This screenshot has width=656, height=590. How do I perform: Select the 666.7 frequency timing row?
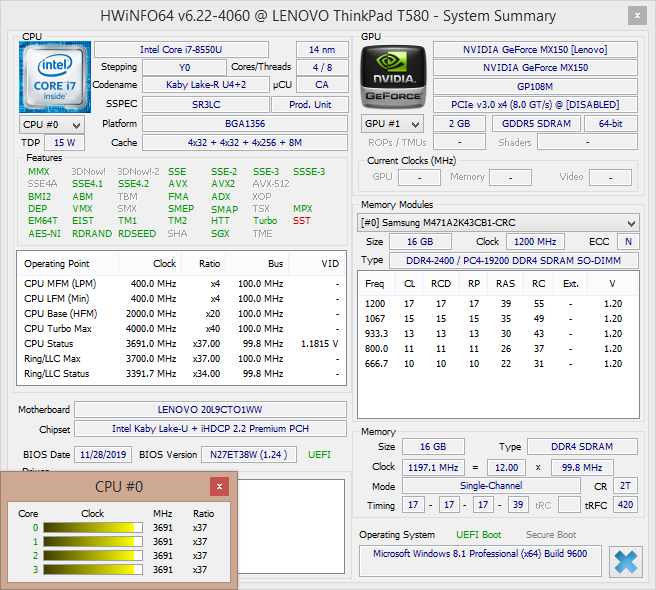(498, 364)
